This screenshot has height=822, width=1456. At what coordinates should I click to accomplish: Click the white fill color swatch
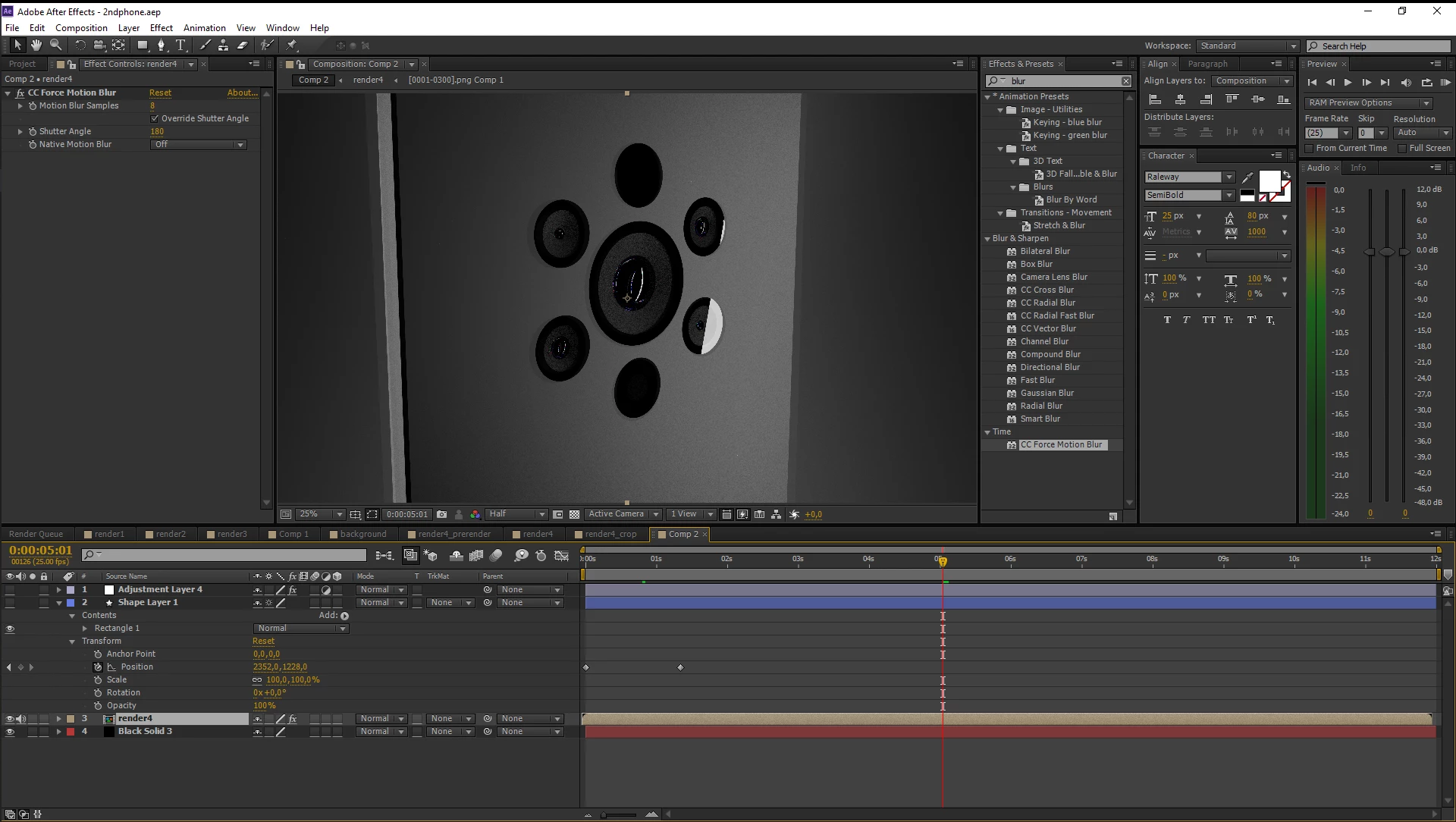click(x=1269, y=182)
